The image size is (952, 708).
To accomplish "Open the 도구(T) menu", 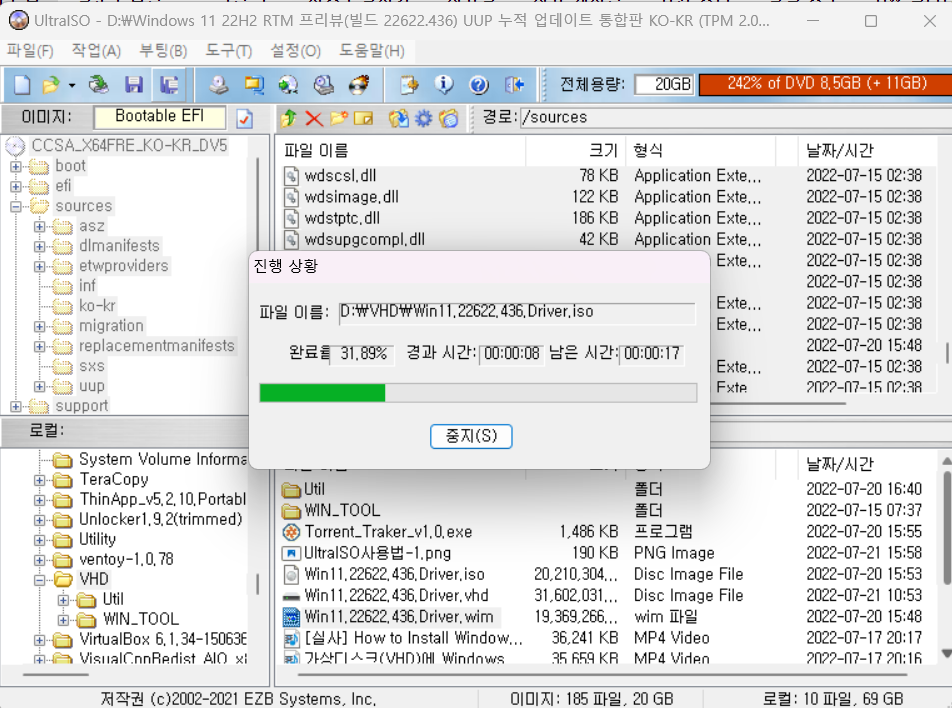I will pos(229,51).
